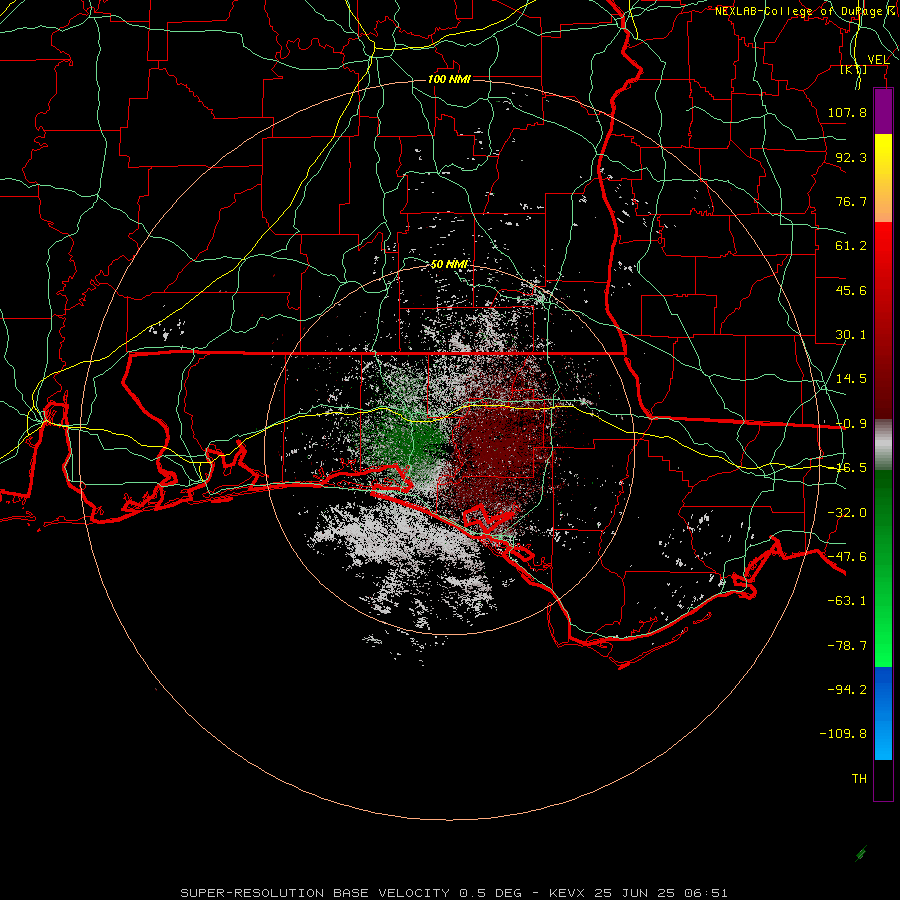Click the 92.3 scale value
Viewport: 900px width, 900px height.
[851, 157]
